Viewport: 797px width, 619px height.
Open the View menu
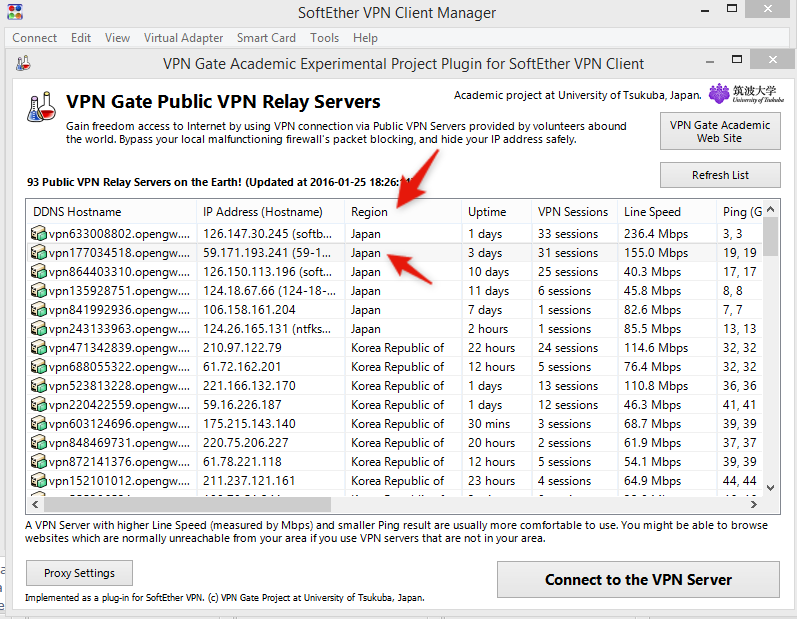click(x=117, y=38)
